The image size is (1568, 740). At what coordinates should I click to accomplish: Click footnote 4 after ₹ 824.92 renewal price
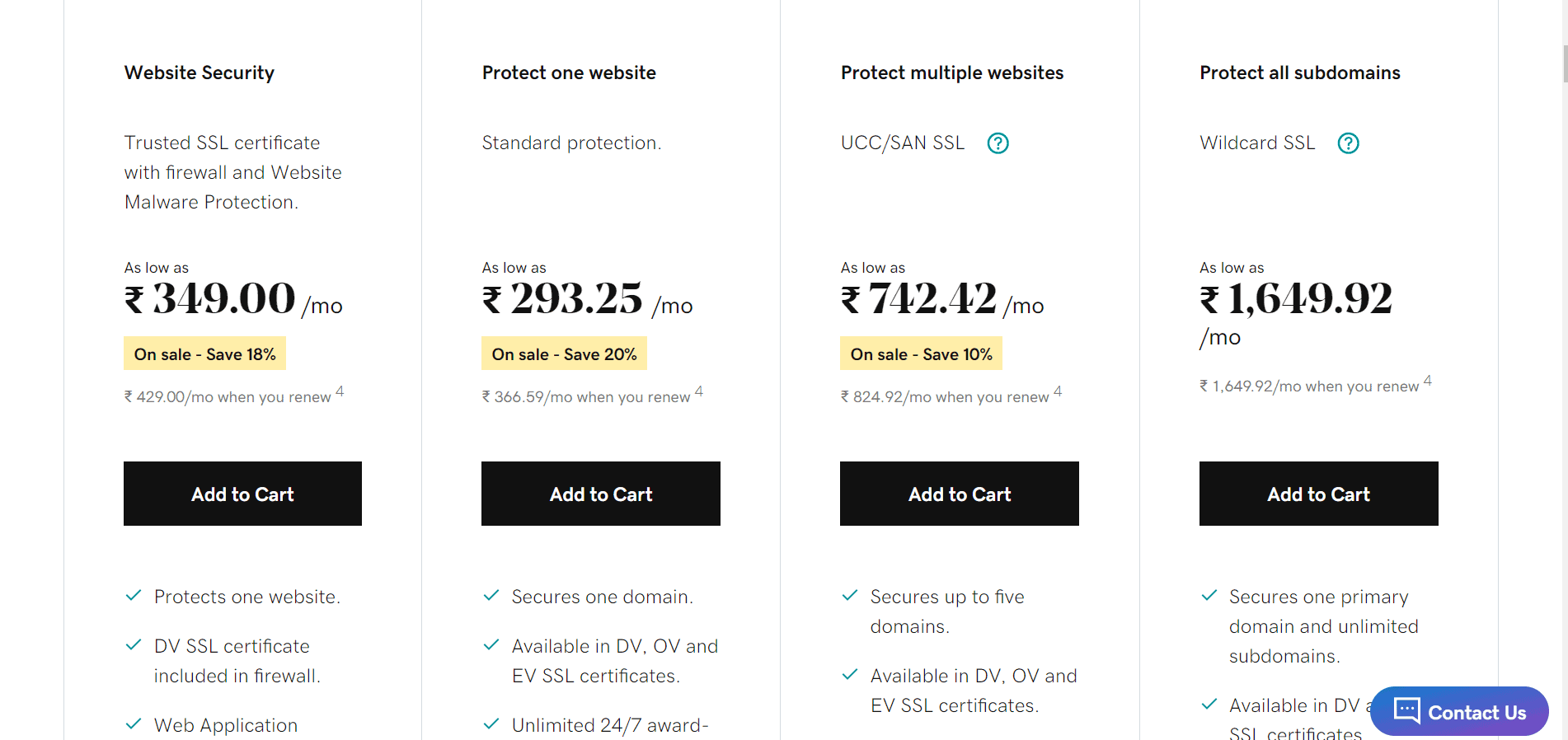tap(1058, 391)
